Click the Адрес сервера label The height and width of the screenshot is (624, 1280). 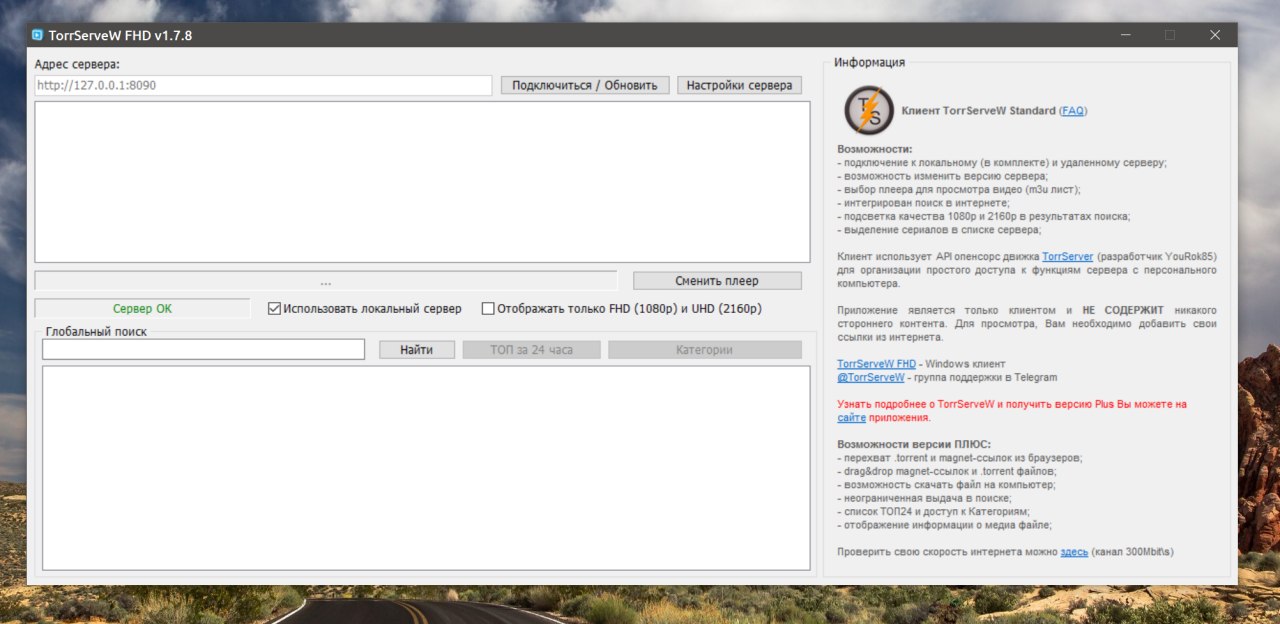tap(77, 64)
